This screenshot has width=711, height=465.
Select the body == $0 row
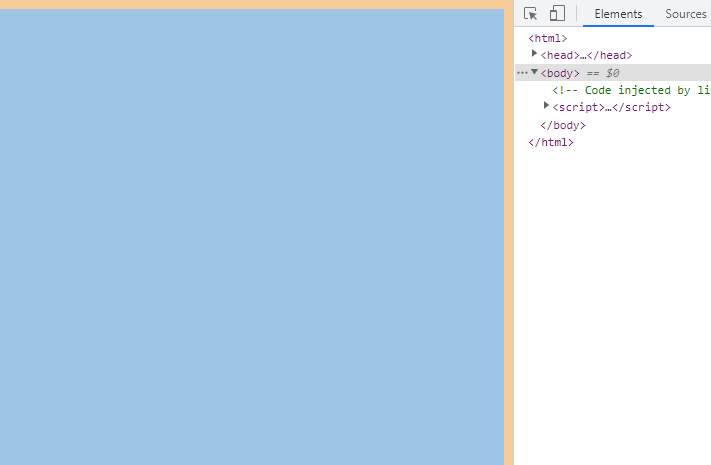click(613, 73)
